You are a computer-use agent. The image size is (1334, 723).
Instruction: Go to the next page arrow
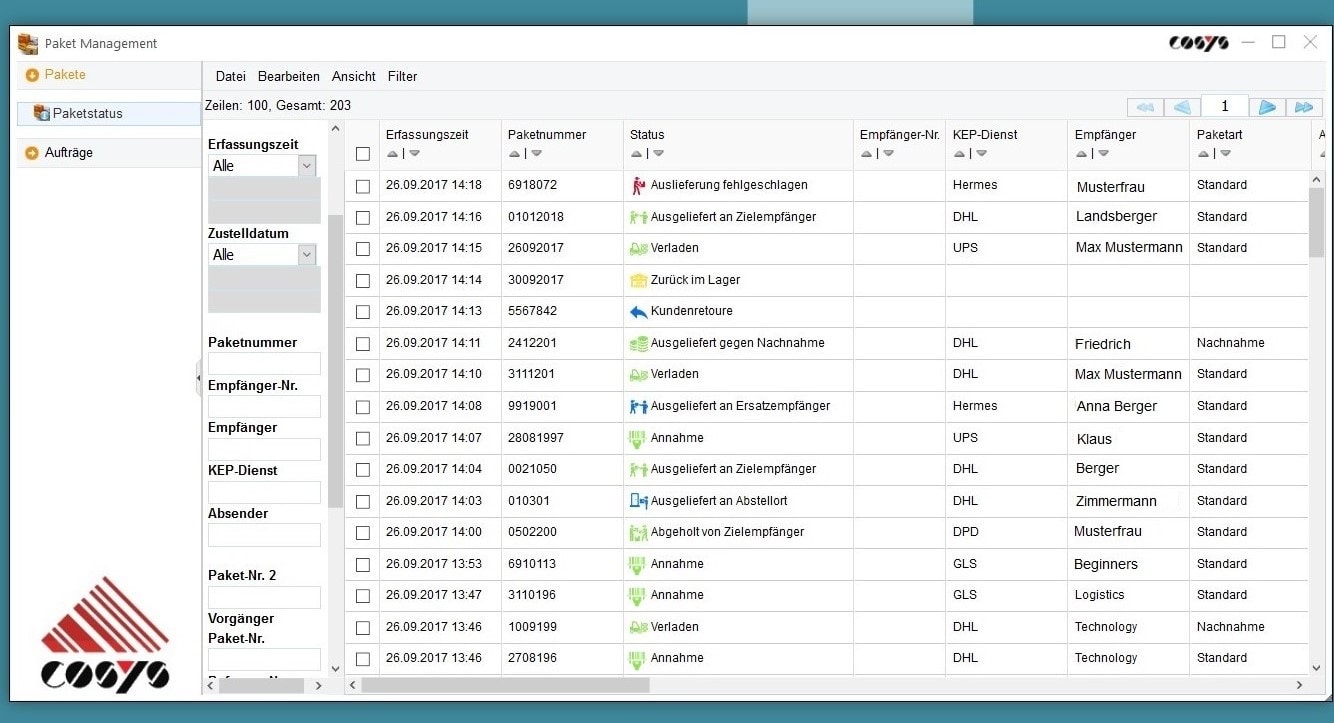[1267, 107]
